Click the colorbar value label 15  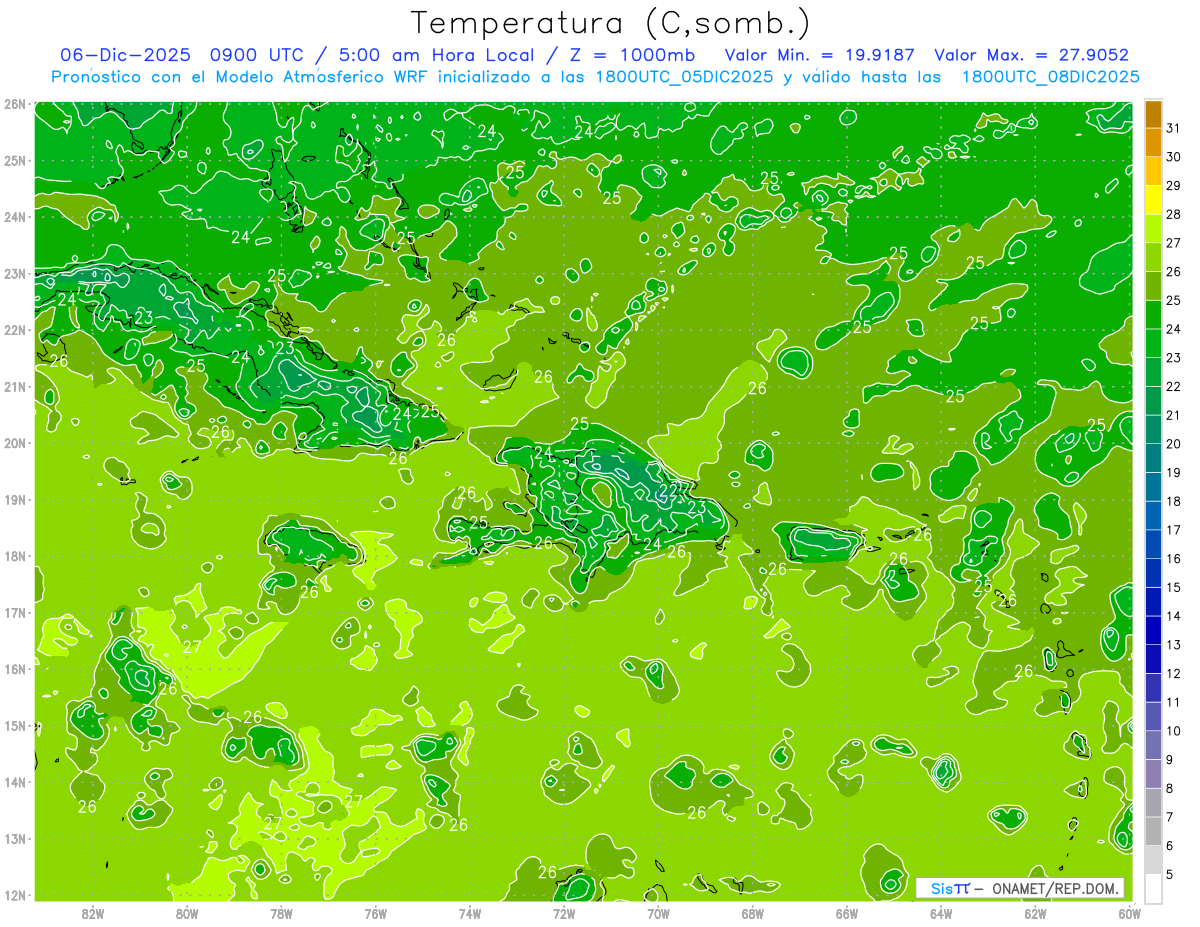coord(1174,587)
